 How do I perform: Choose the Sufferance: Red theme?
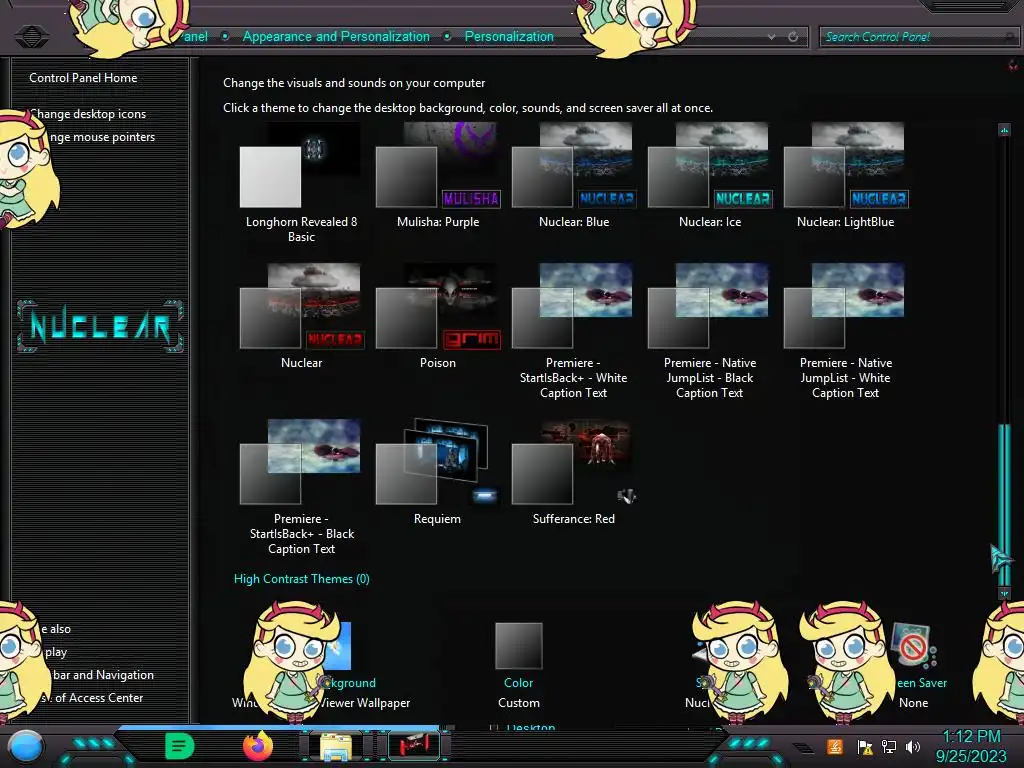pos(573,473)
